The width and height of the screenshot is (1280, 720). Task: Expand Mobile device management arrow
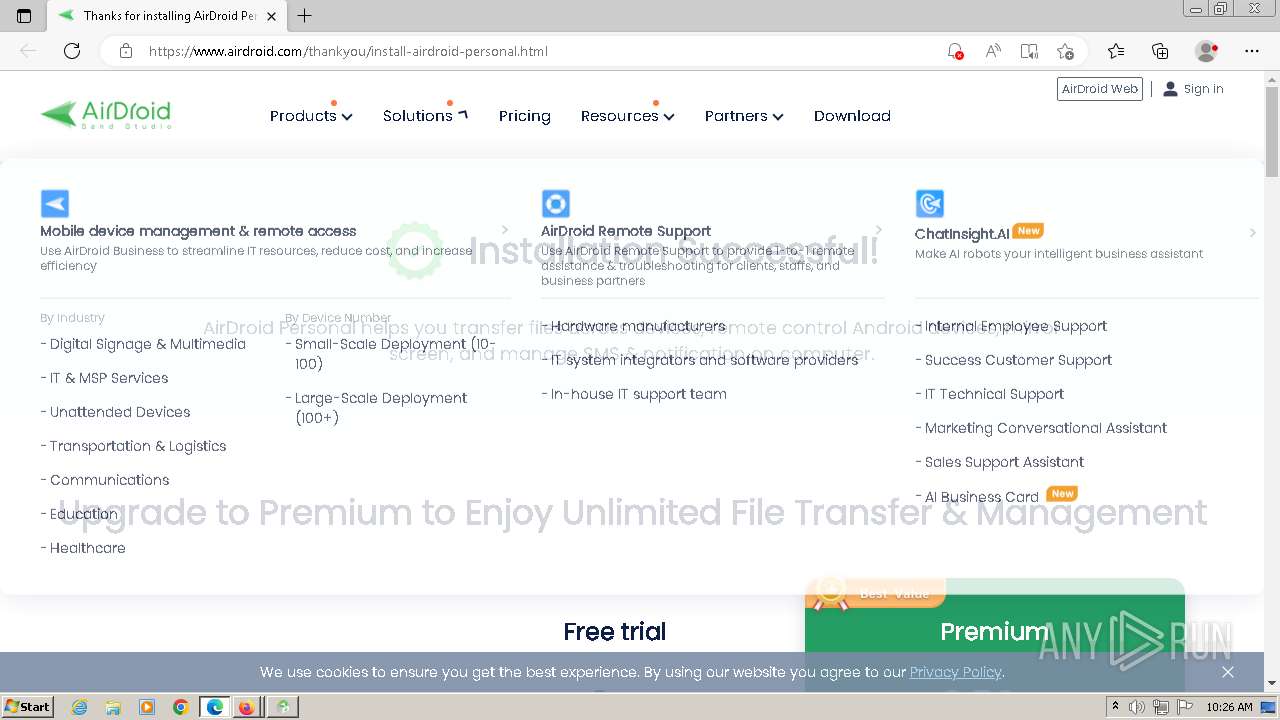tap(504, 231)
